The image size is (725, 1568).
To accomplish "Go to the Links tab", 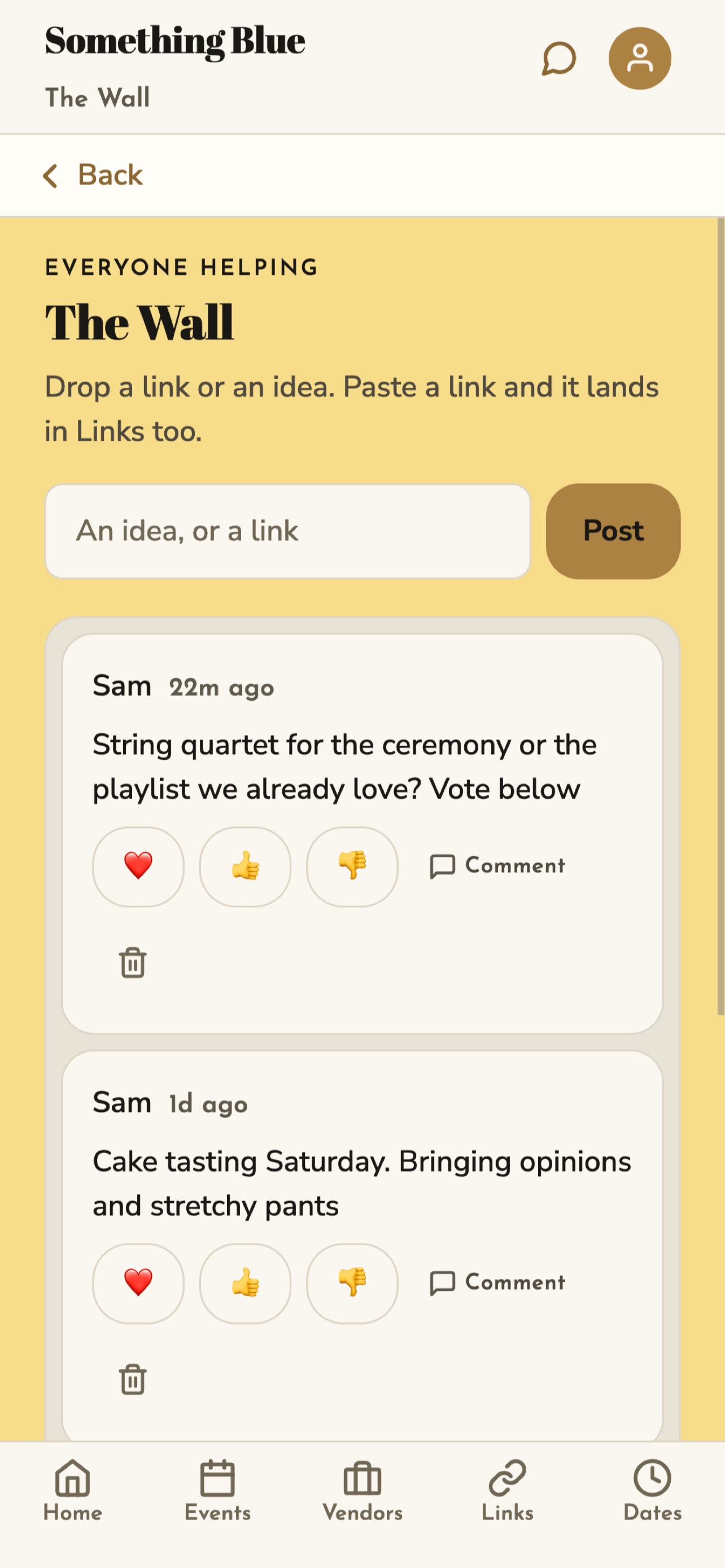I will (x=508, y=1490).
